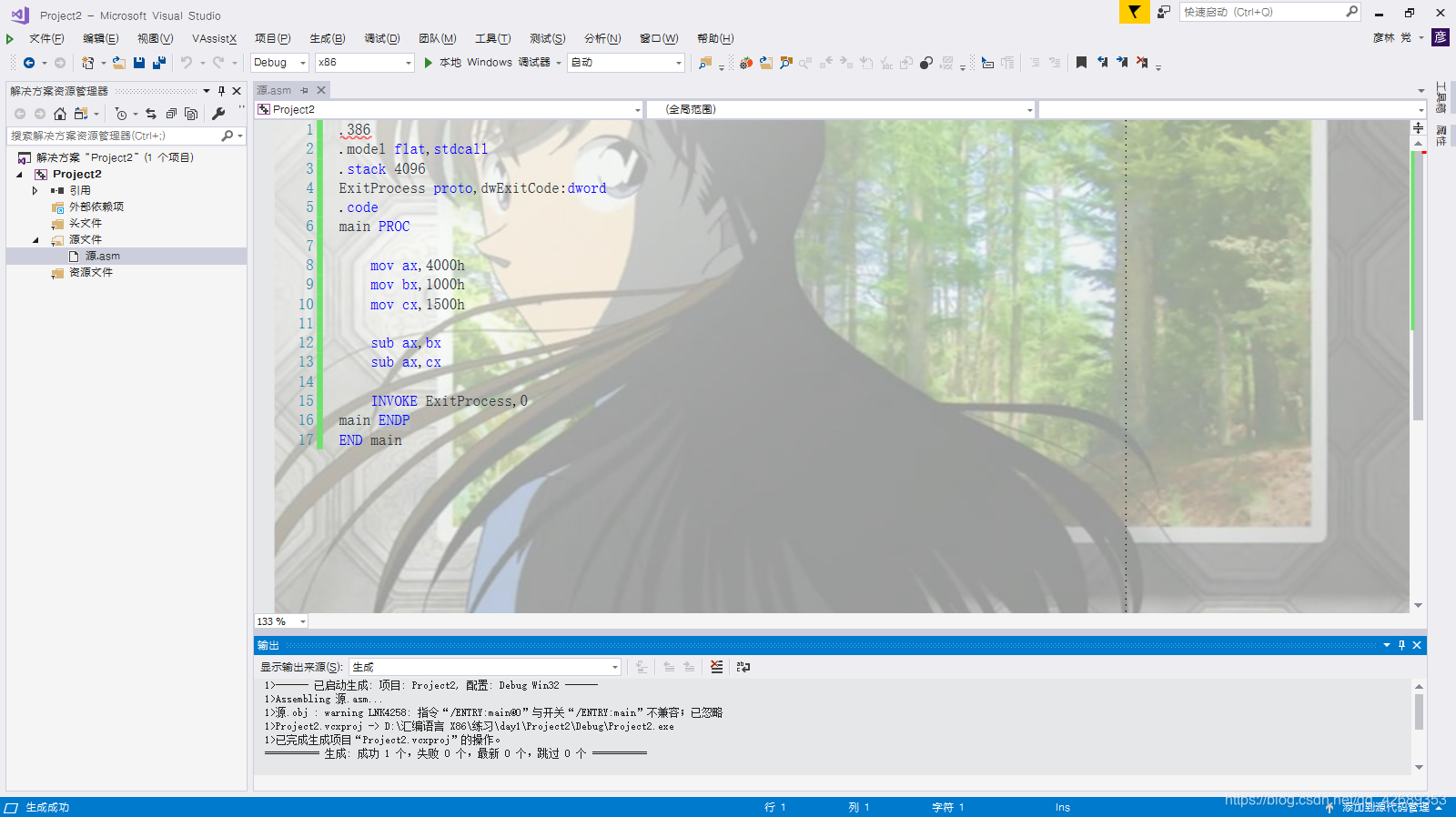Click the Find in Files icon

point(704,63)
